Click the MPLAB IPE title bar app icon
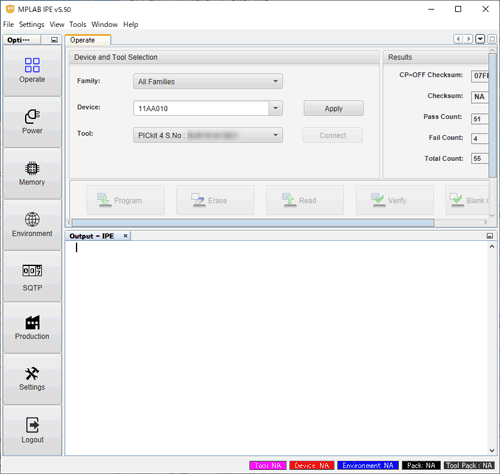 10,9
